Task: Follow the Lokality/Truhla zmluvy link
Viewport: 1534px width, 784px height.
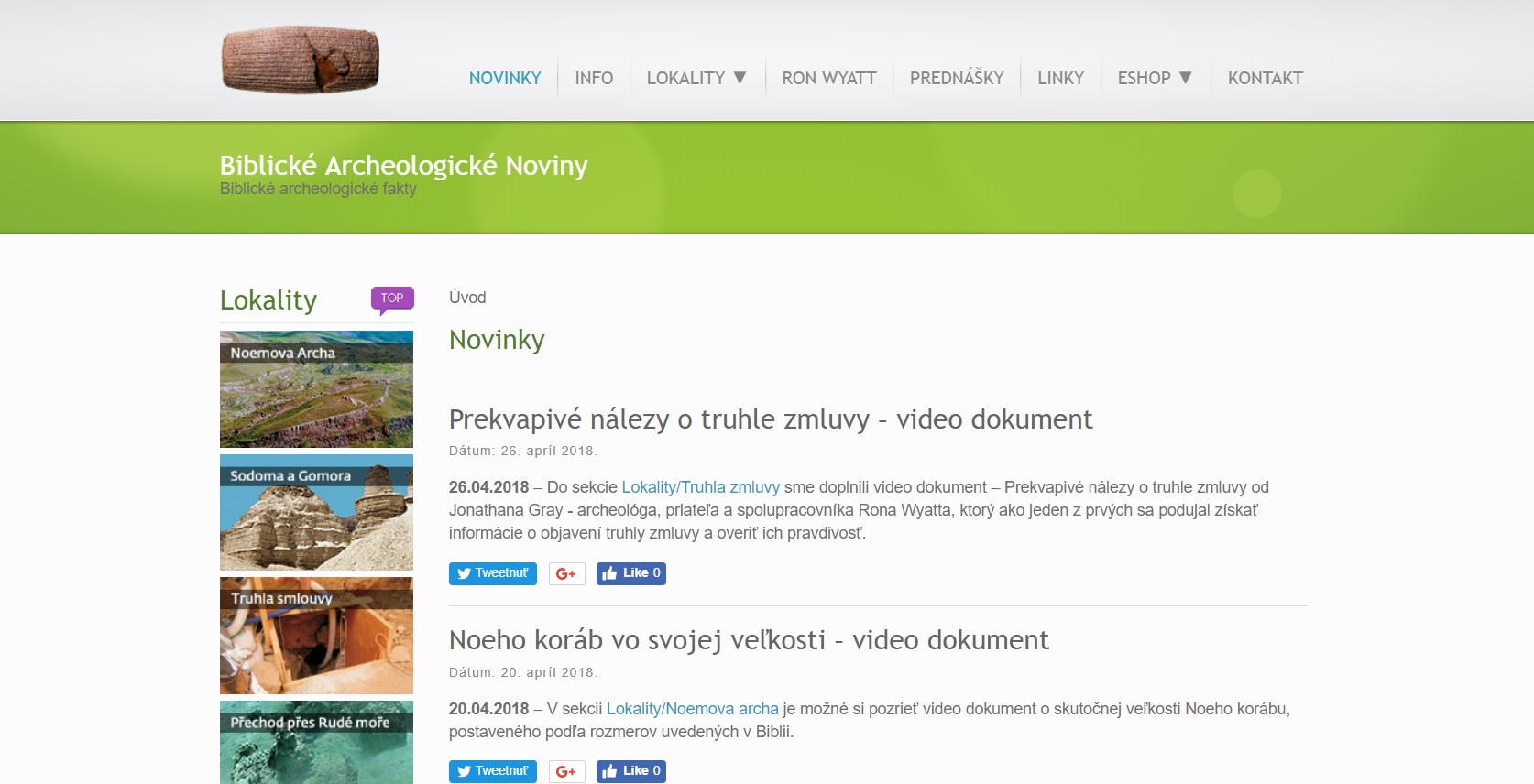Action: click(701, 487)
